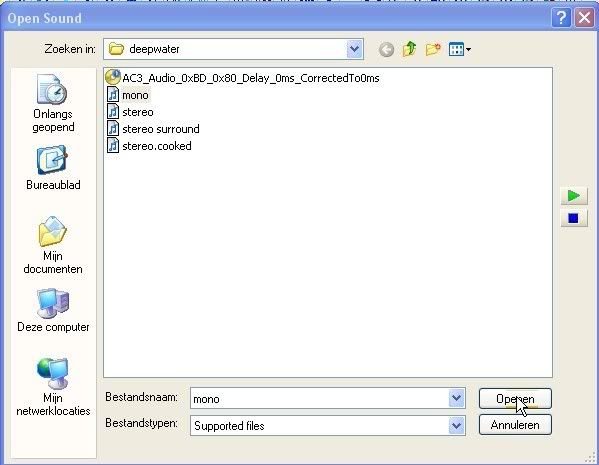Screen dimensions: 599x465
Task: Click the Openen button
Action: (515, 399)
